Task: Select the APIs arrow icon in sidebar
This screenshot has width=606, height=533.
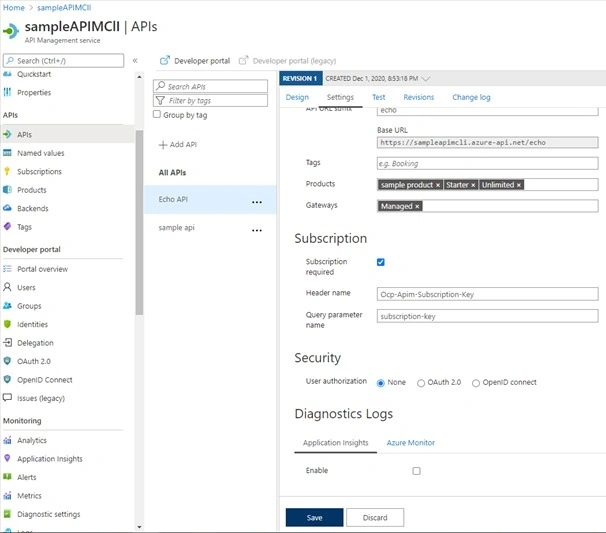Action: (x=7, y=135)
